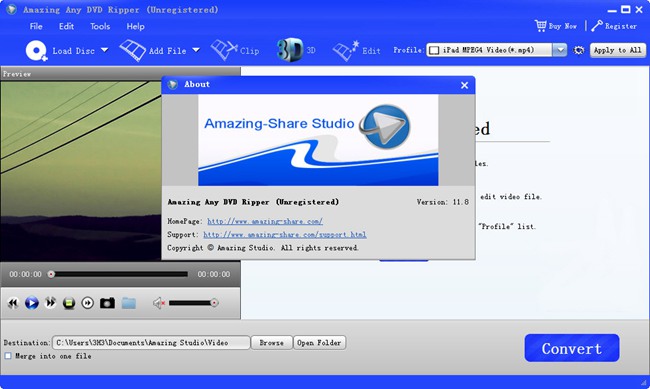The height and width of the screenshot is (389, 650).
Task: Click the fast forward playback button
Action: (x=50, y=303)
